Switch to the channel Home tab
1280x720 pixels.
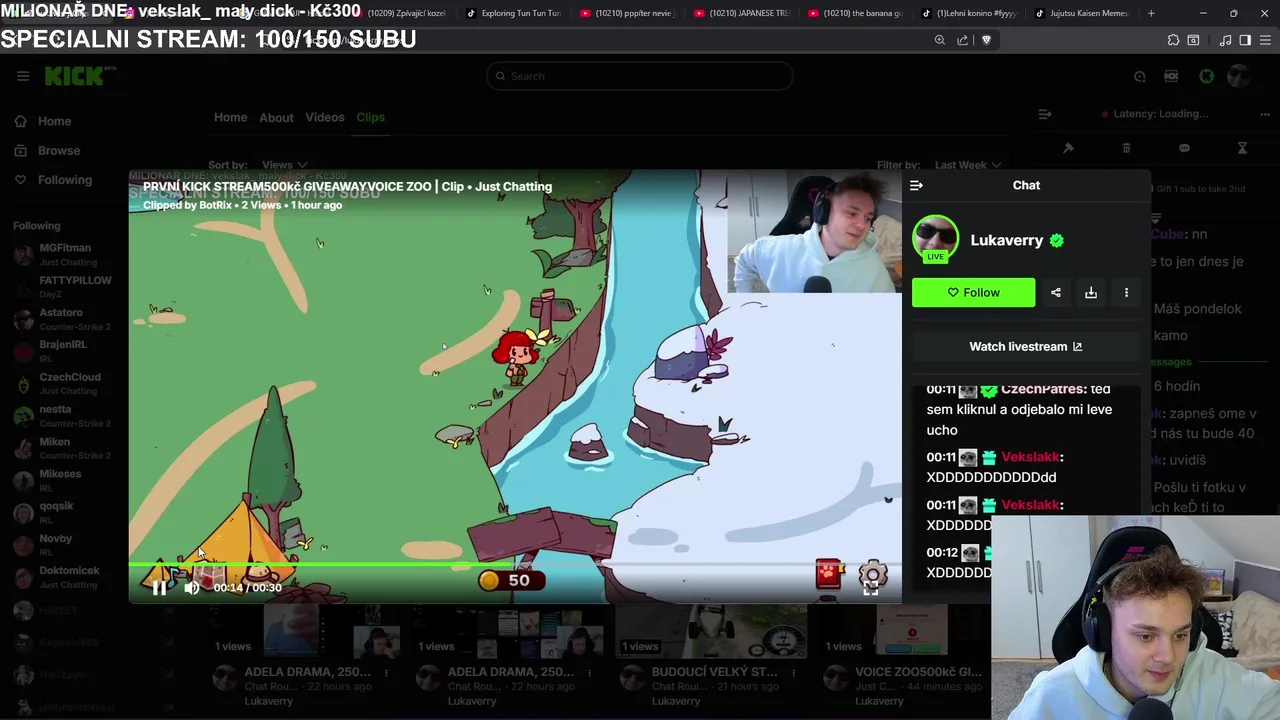coord(230,117)
